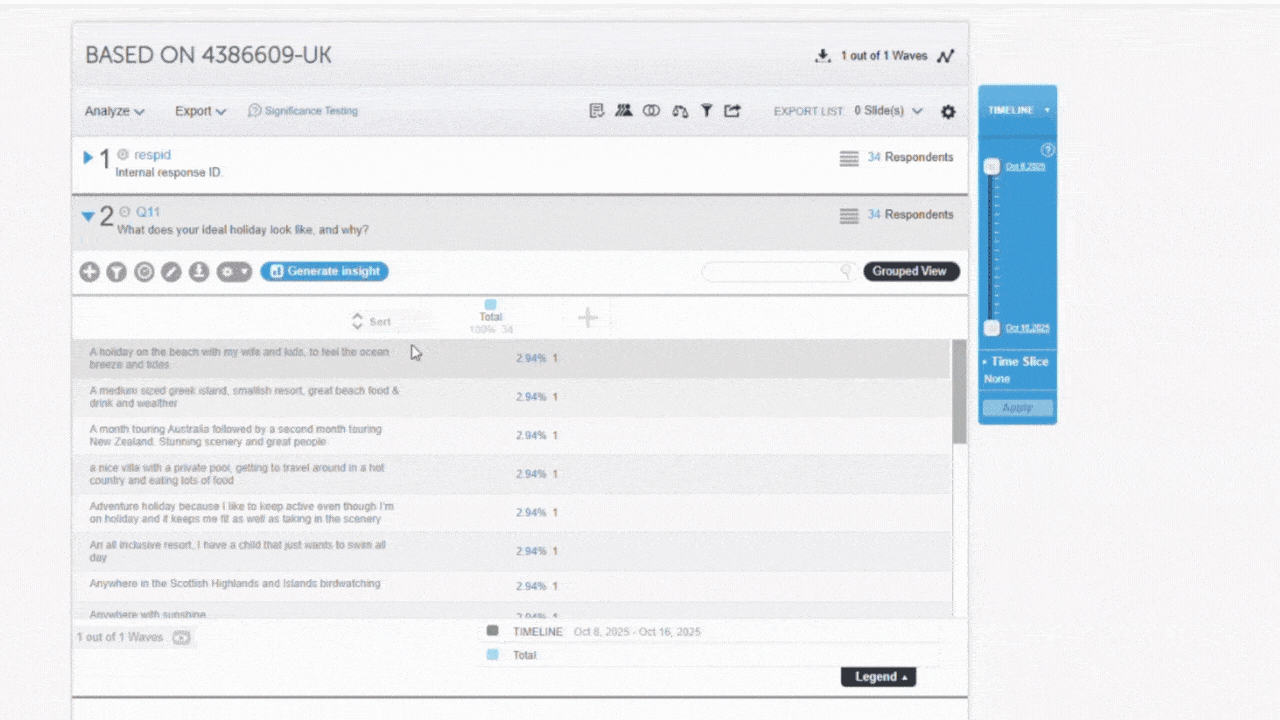This screenshot has height=720, width=1280.
Task: Click the people group icon in toolbar
Action: pyautogui.click(x=624, y=111)
